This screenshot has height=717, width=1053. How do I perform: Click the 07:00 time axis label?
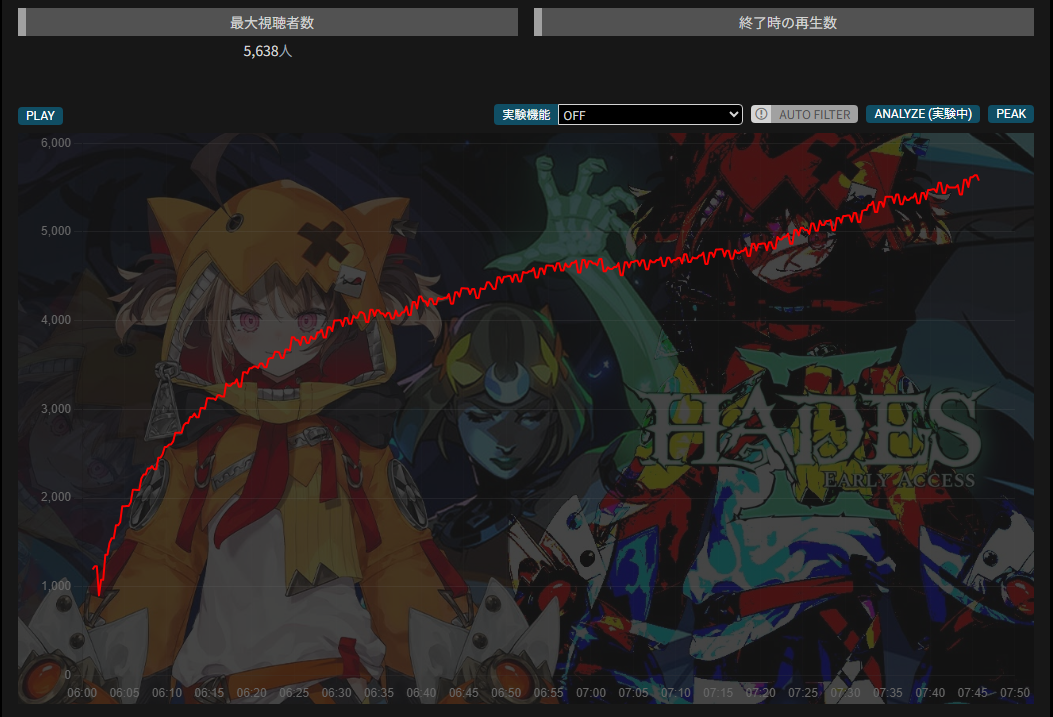point(591,693)
